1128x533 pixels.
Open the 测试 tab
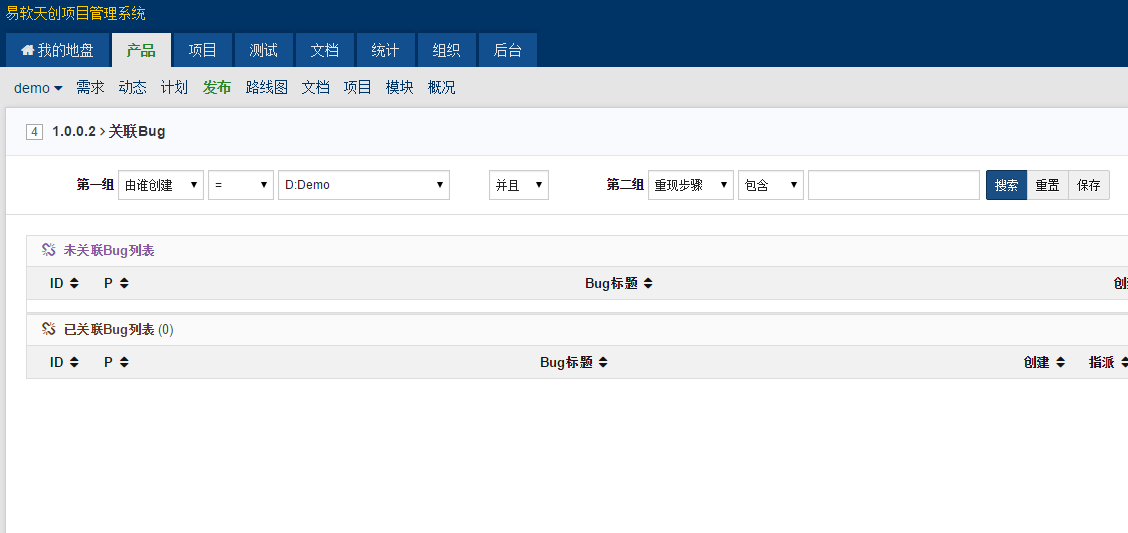[x=263, y=50]
